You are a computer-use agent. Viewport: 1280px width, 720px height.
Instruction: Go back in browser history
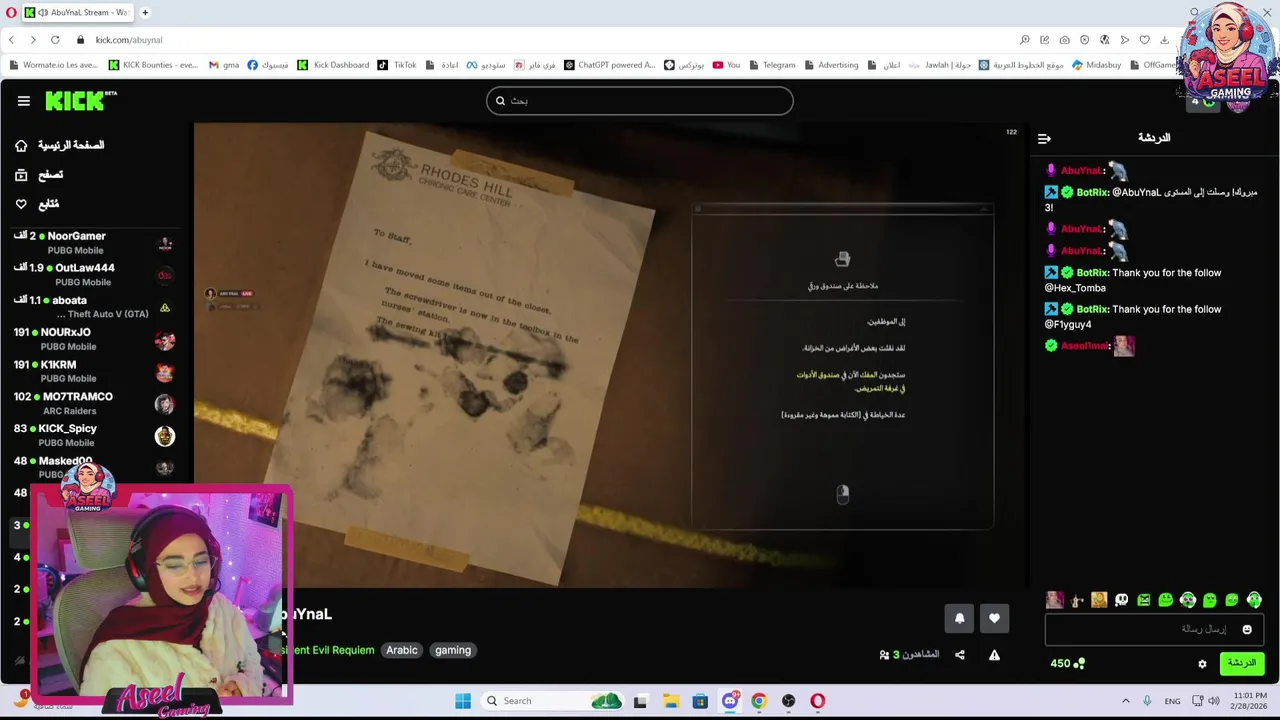click(11, 40)
